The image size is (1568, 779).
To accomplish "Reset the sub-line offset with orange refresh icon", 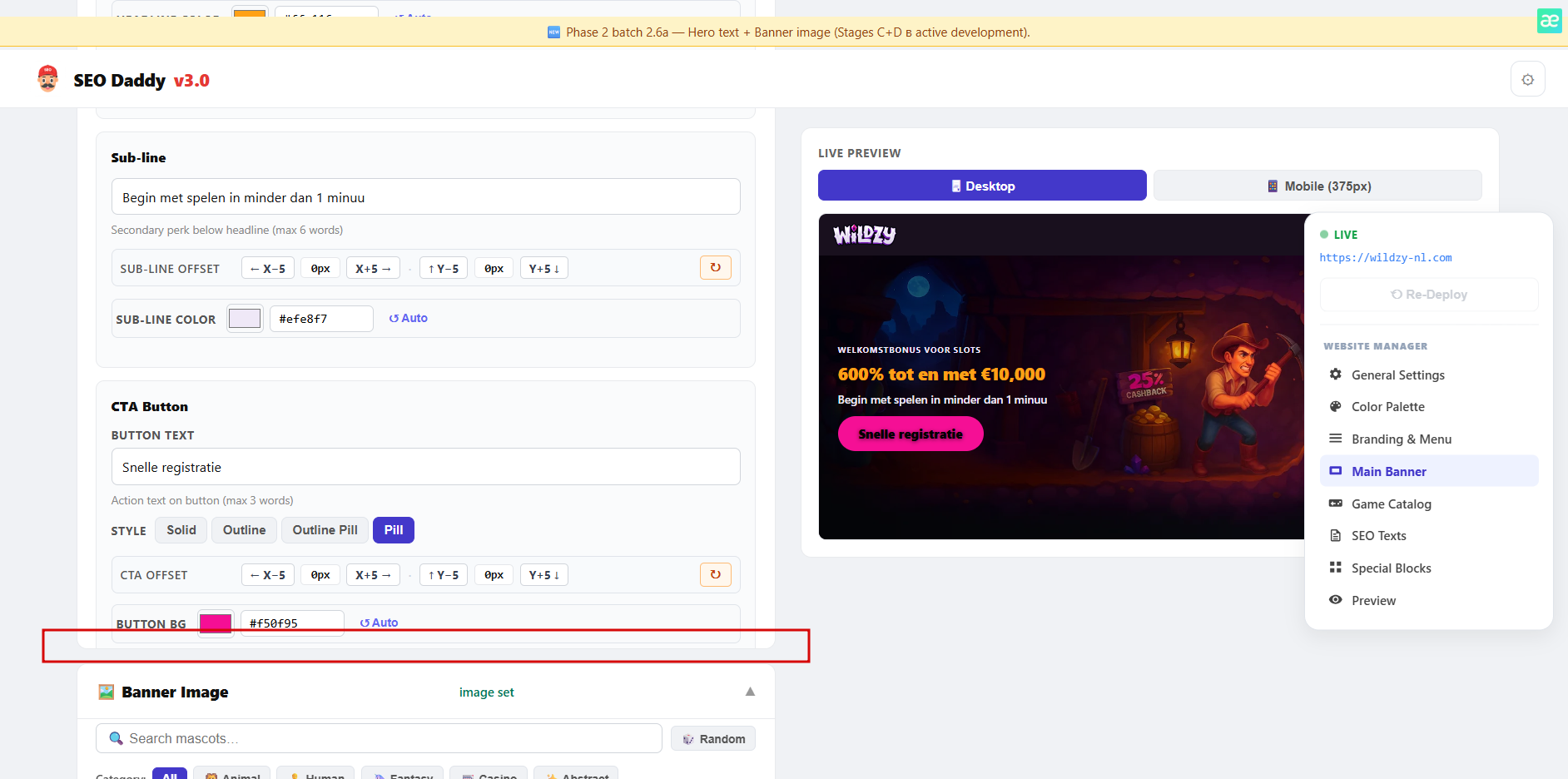I will [716, 268].
